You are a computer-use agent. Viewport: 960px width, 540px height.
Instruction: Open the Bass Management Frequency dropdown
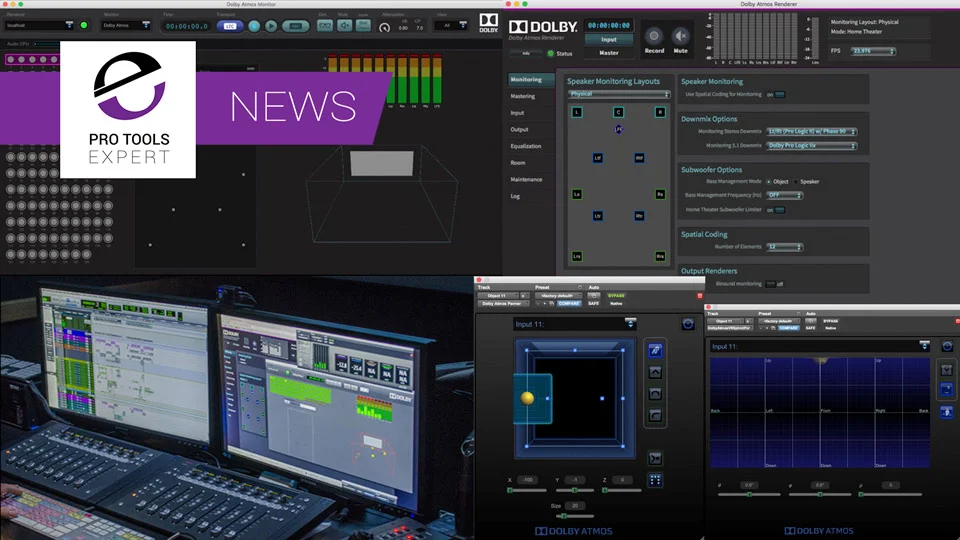pos(784,195)
